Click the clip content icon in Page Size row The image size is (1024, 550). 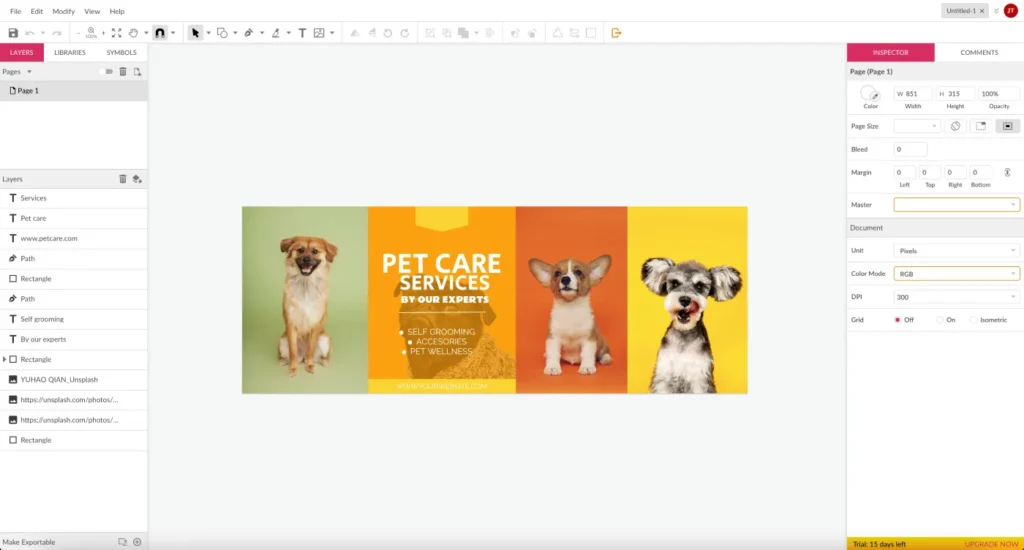point(1008,126)
